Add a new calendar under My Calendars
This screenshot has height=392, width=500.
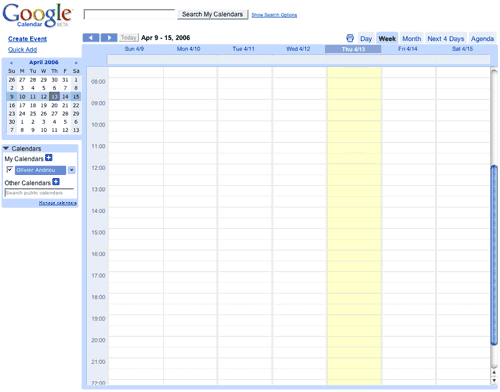coord(49,158)
